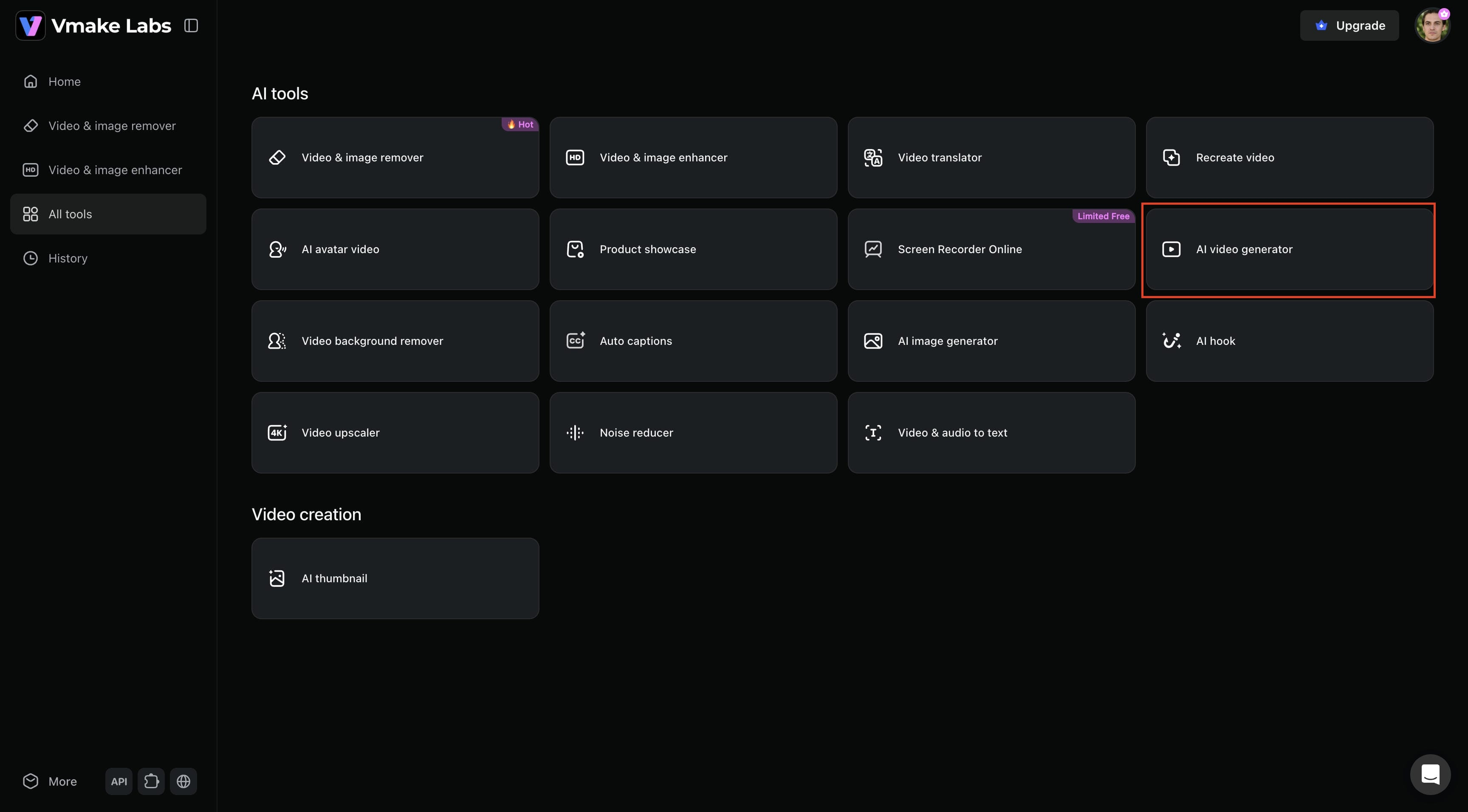Select the Auto captions label
The image size is (1468, 812).
click(635, 341)
